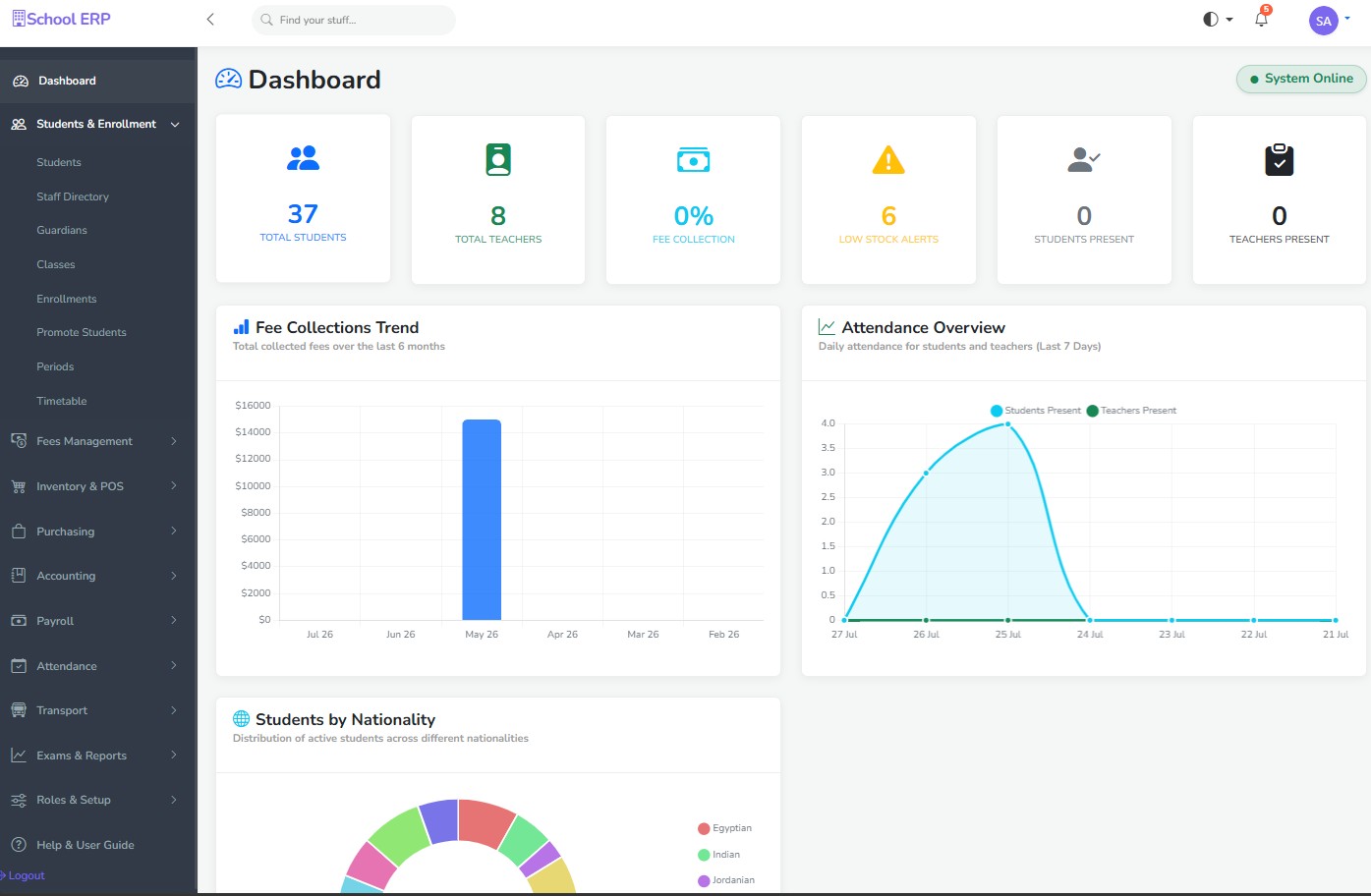
Task: Collapse the sidebar with the back chevron
Action: pos(210,20)
